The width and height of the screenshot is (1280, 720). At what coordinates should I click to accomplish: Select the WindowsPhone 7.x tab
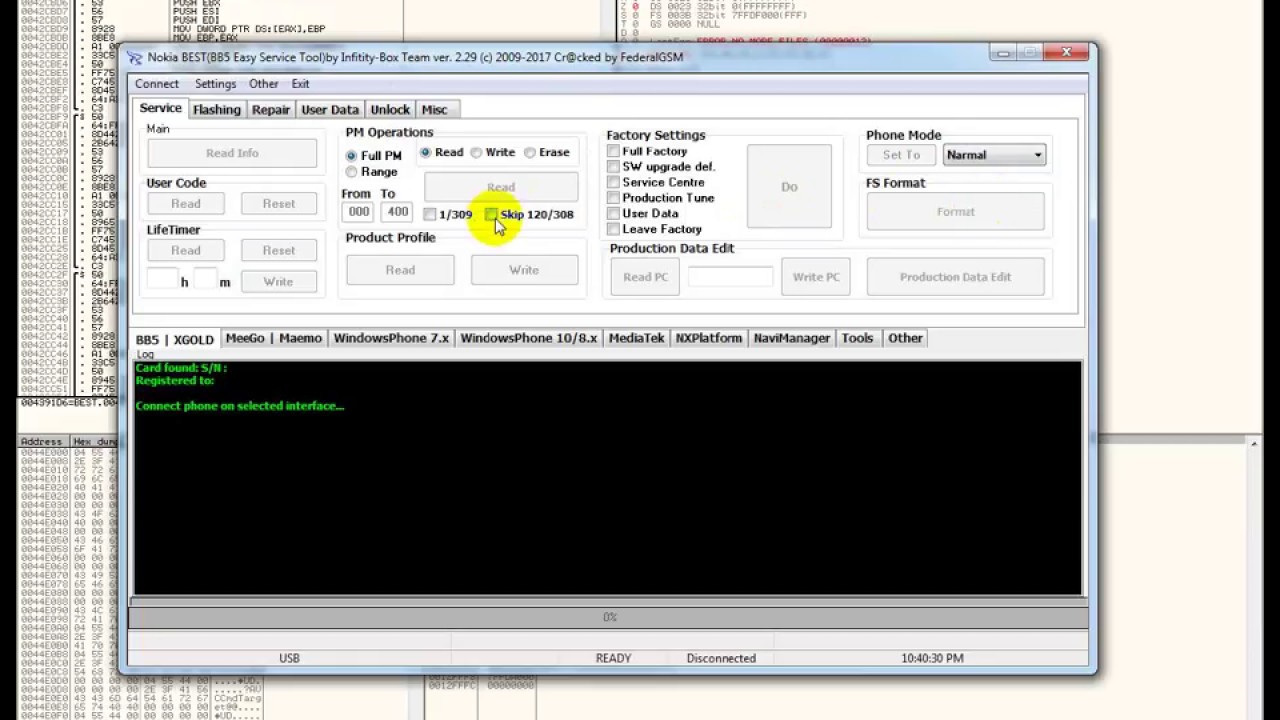pyautogui.click(x=391, y=338)
